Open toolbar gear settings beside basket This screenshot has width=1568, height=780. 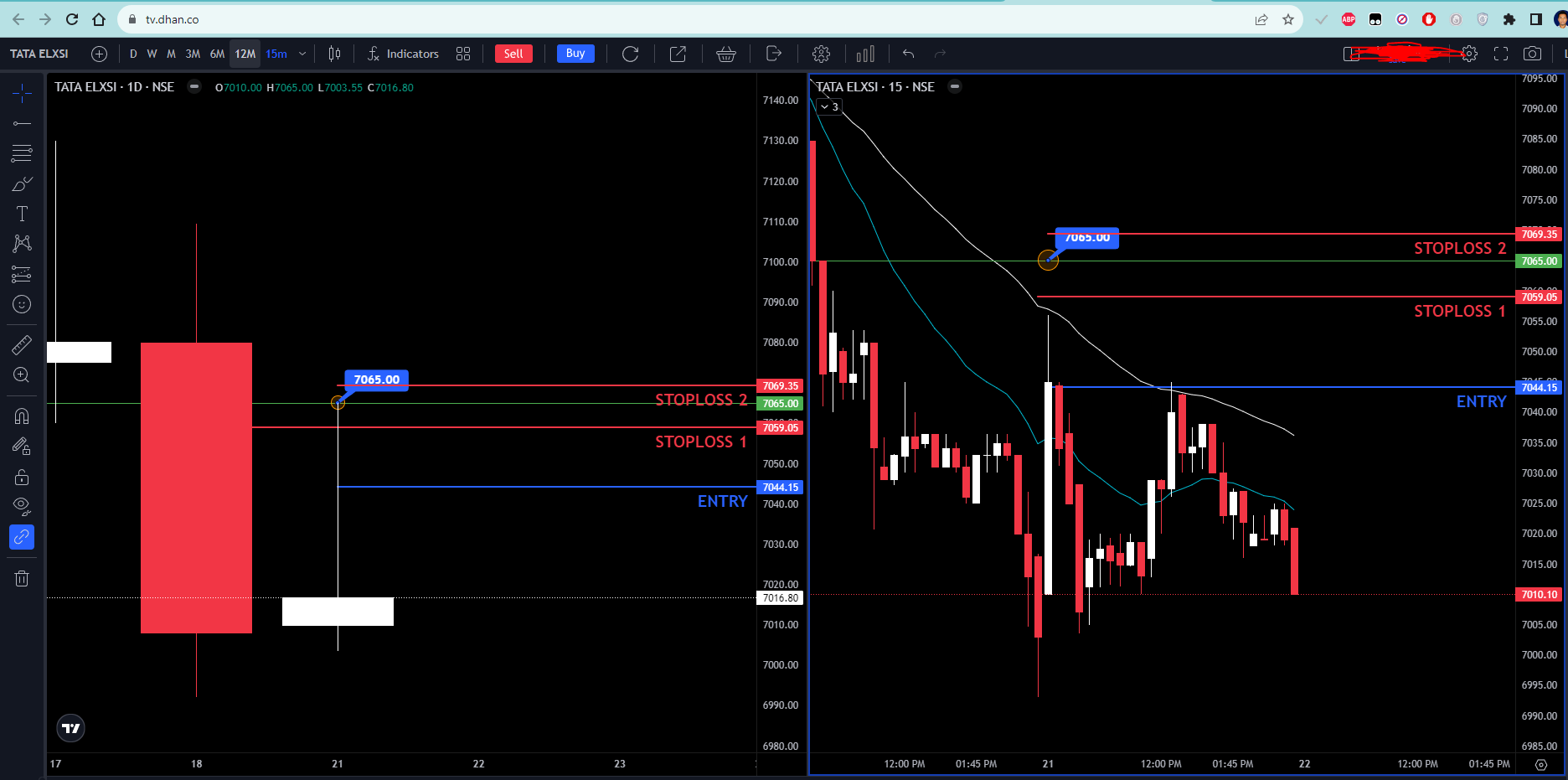point(822,54)
